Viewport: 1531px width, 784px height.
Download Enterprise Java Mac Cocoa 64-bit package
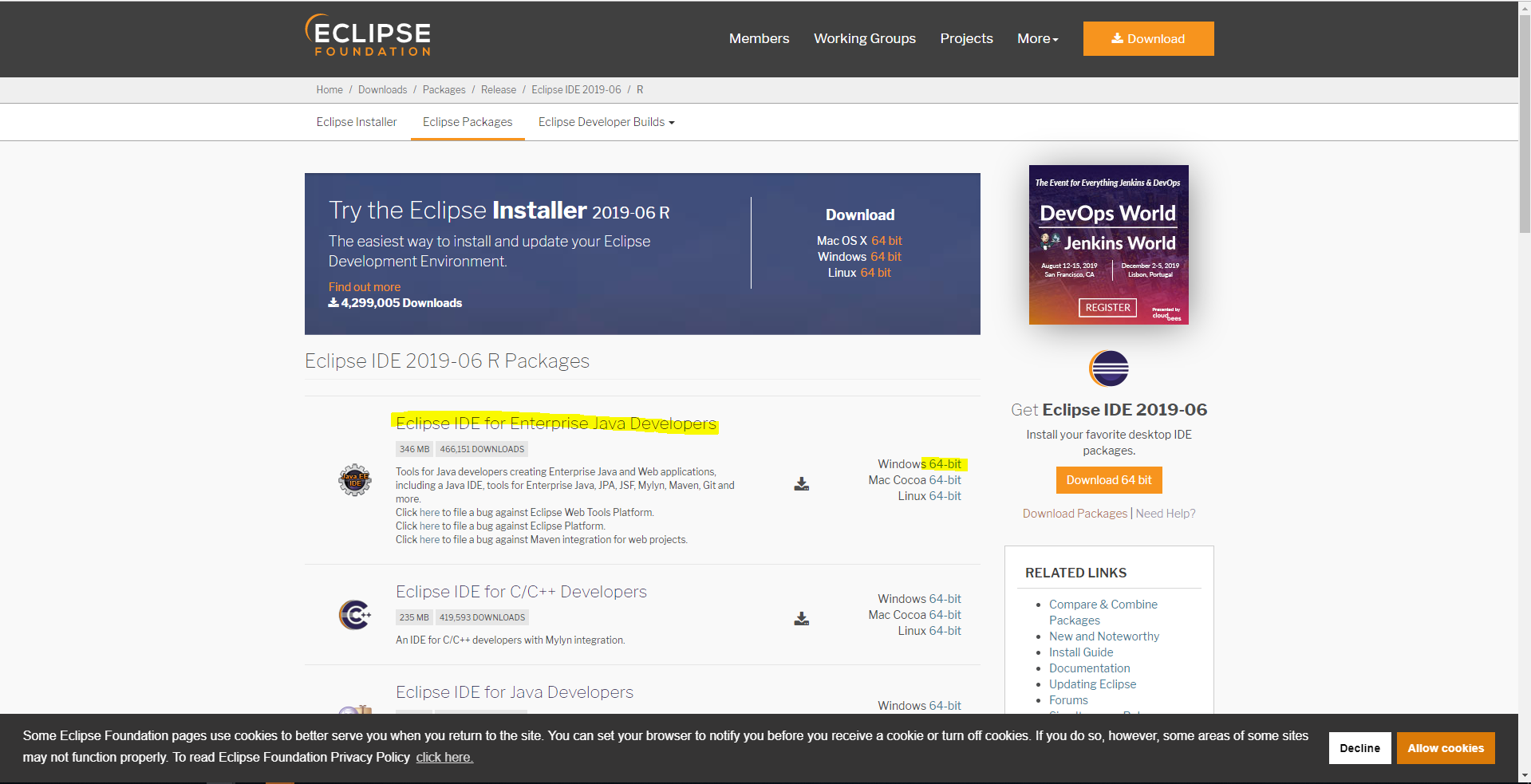[x=945, y=480]
